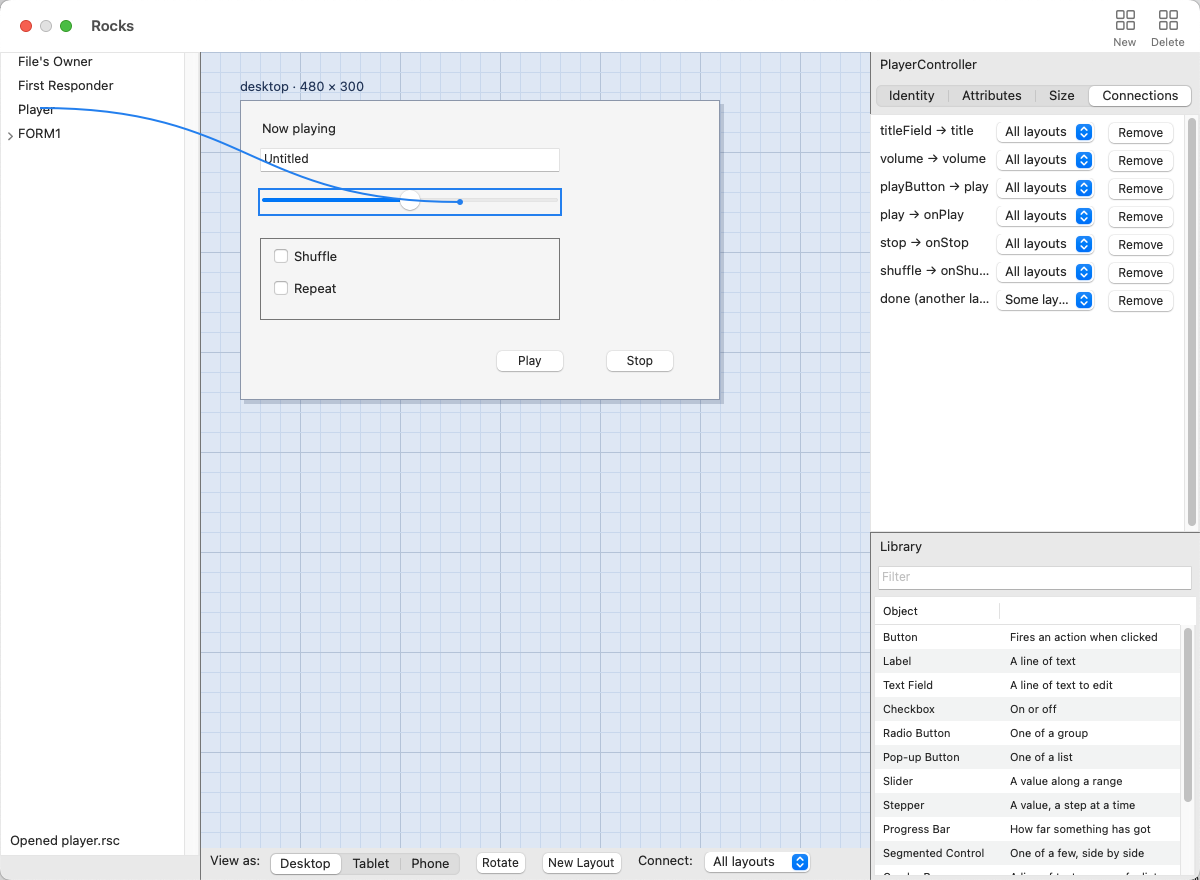Viewport: 1200px width, 880px height.
Task: Select Segmented Control in the Library list
Action: click(1027, 853)
